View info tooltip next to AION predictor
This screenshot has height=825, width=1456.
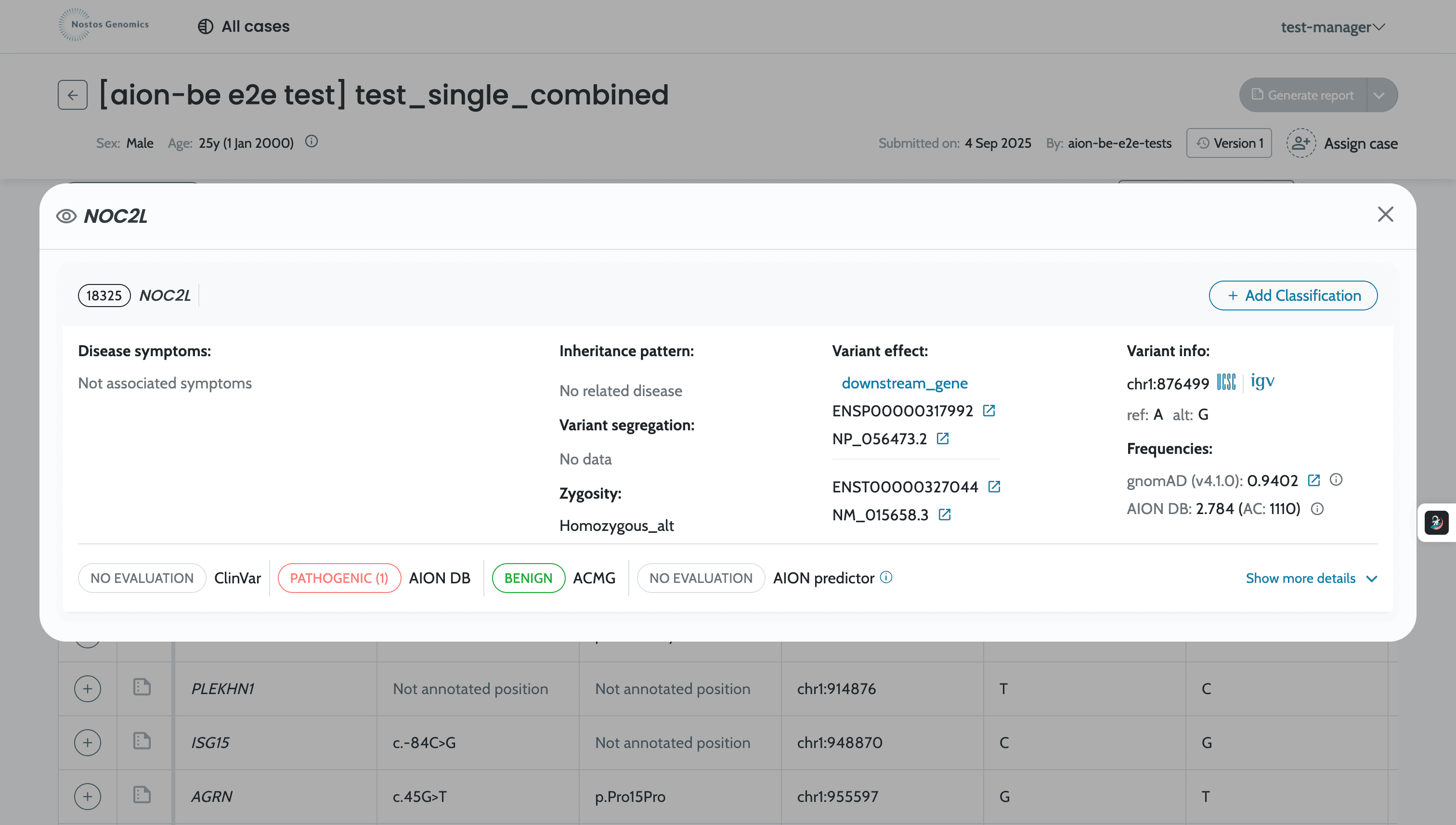pyautogui.click(x=885, y=578)
